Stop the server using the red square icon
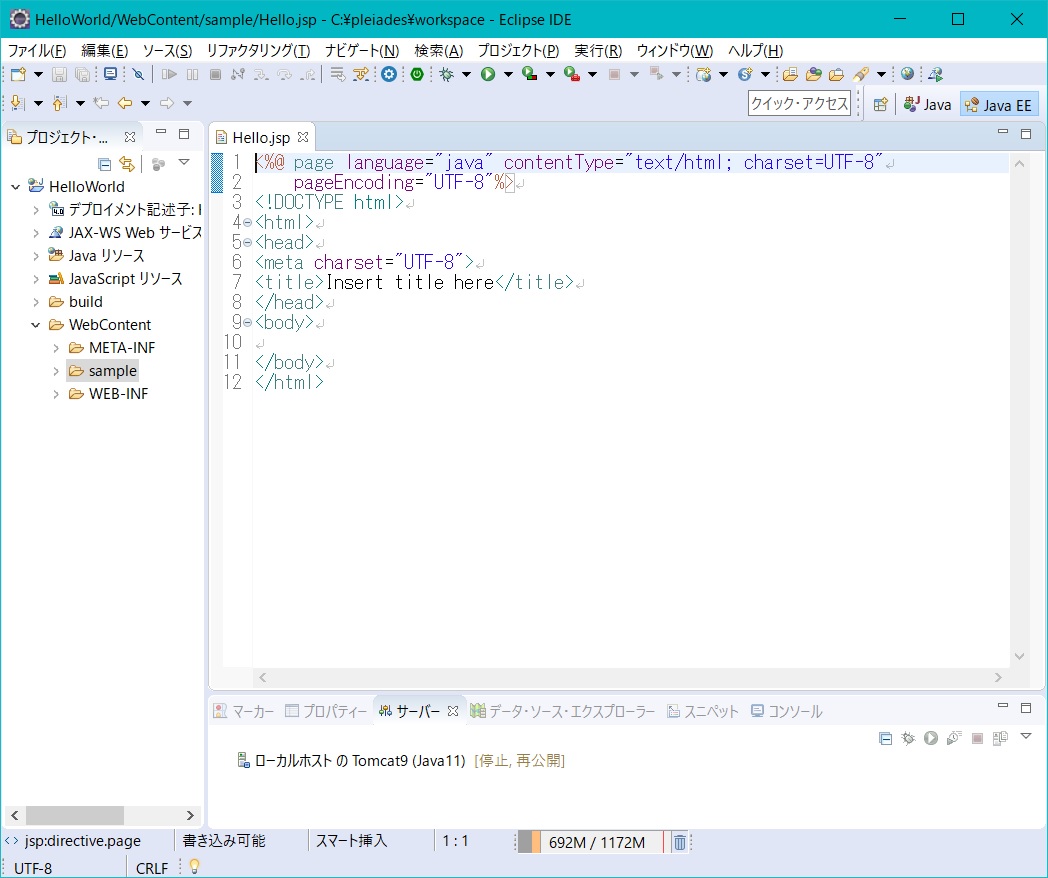1048x878 pixels. 975,738
